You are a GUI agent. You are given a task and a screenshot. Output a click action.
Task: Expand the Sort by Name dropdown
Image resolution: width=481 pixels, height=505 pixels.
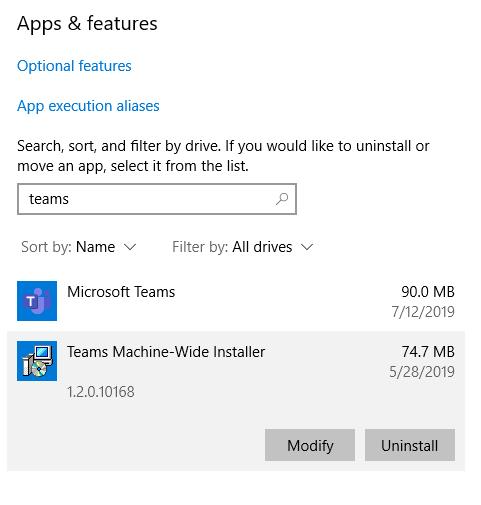79,247
